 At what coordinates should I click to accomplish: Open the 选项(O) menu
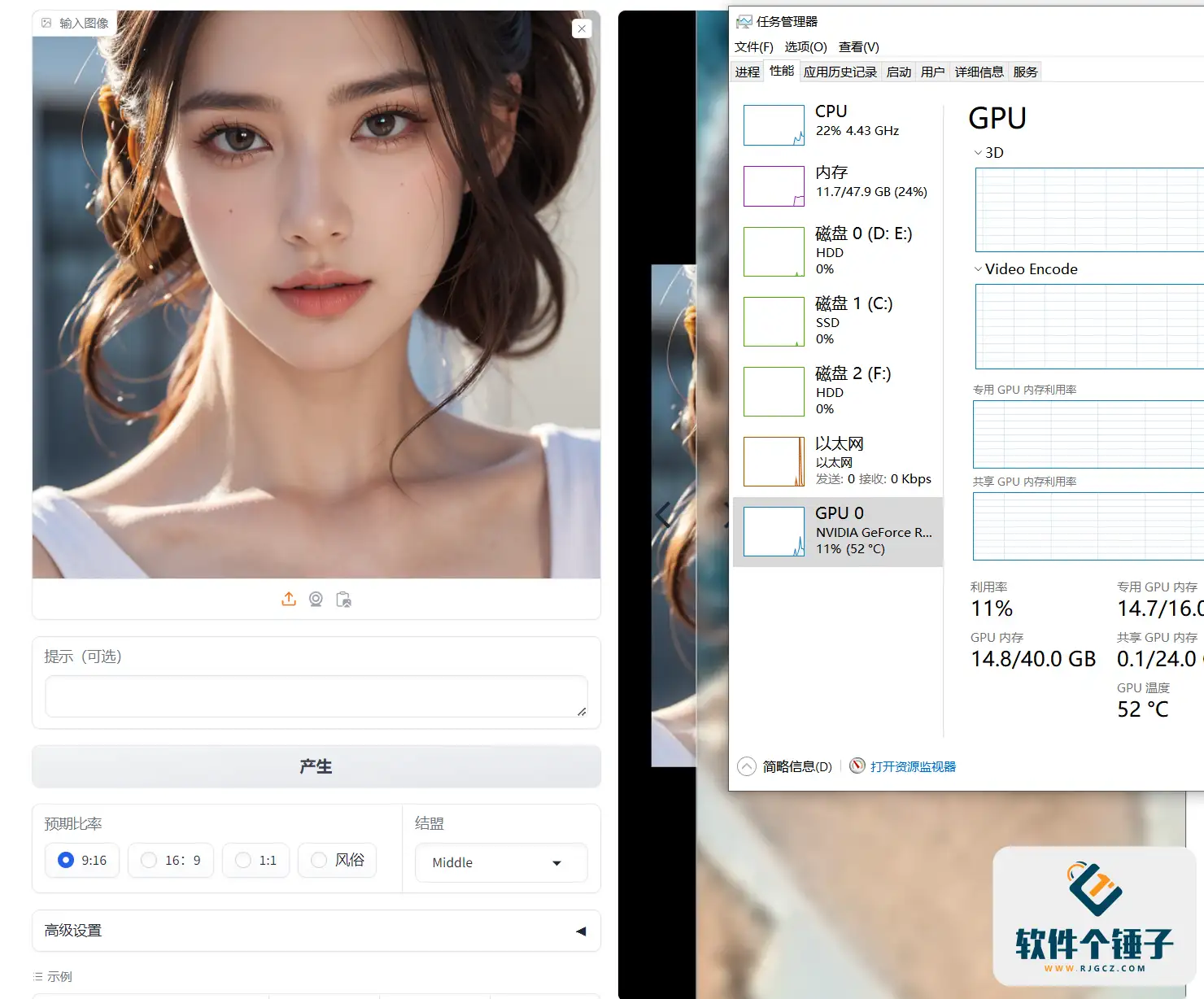click(806, 47)
